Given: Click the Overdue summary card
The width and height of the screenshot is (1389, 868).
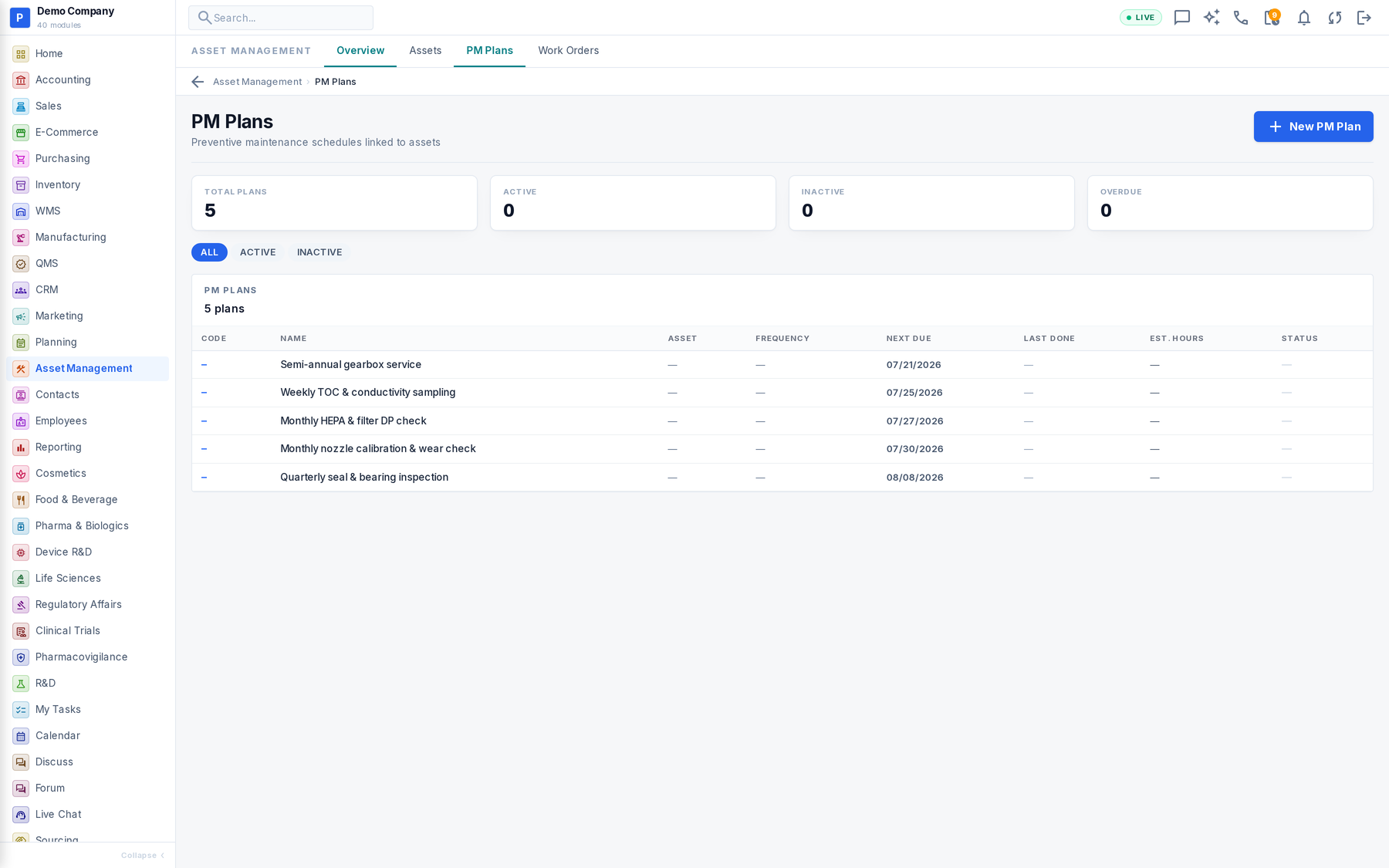Looking at the screenshot, I should click(x=1230, y=203).
